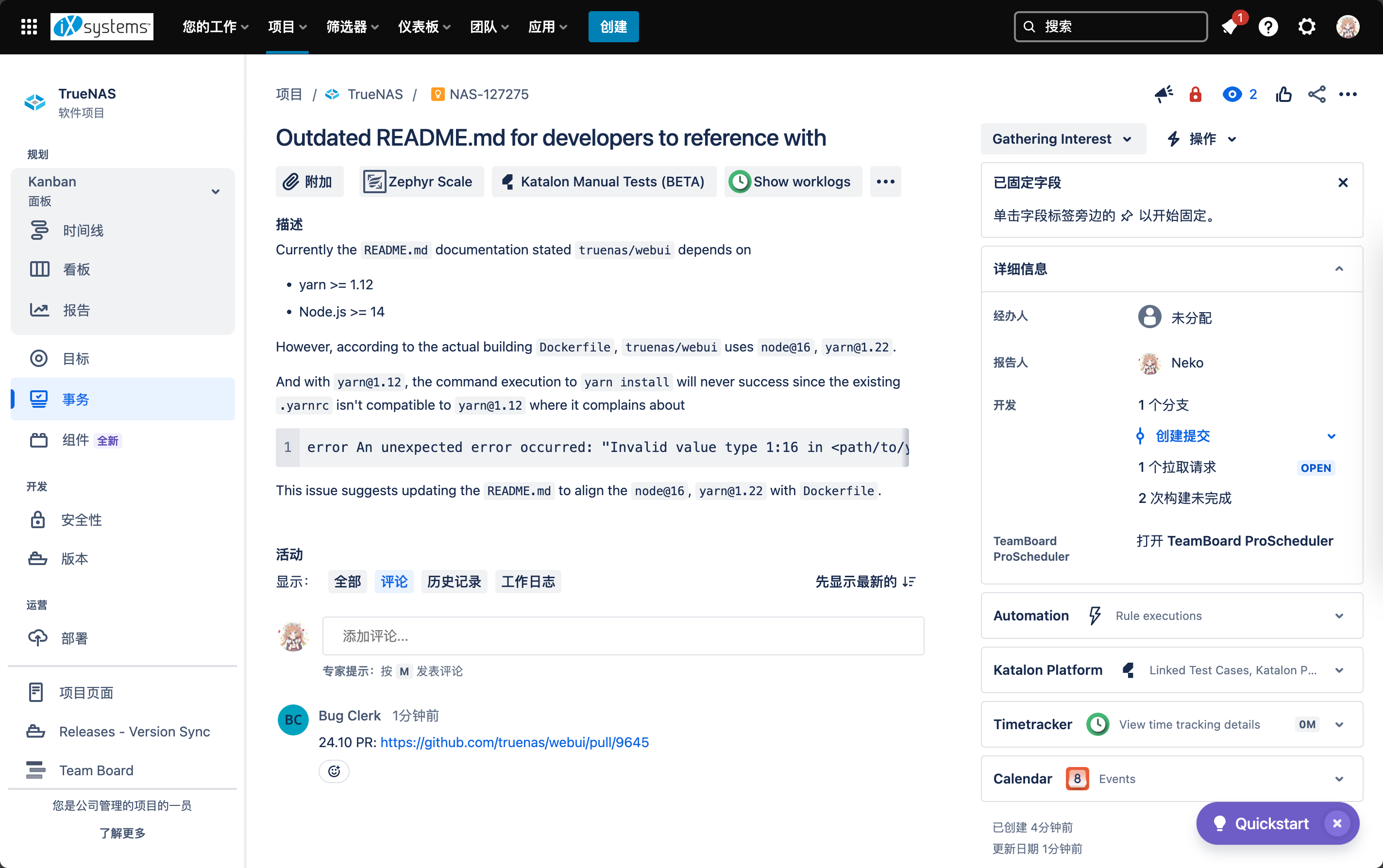Add emoji reaction to Bug Clerk comment
Screen dimensions: 1383x868
pos(334,771)
